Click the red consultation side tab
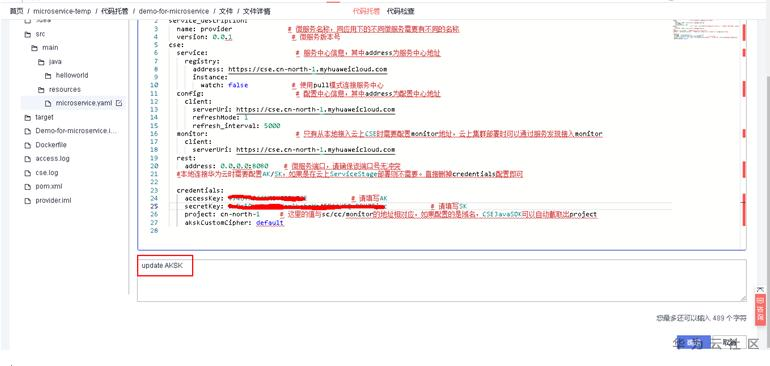Image resolution: width=770 pixels, height=366 pixels. 760,309
